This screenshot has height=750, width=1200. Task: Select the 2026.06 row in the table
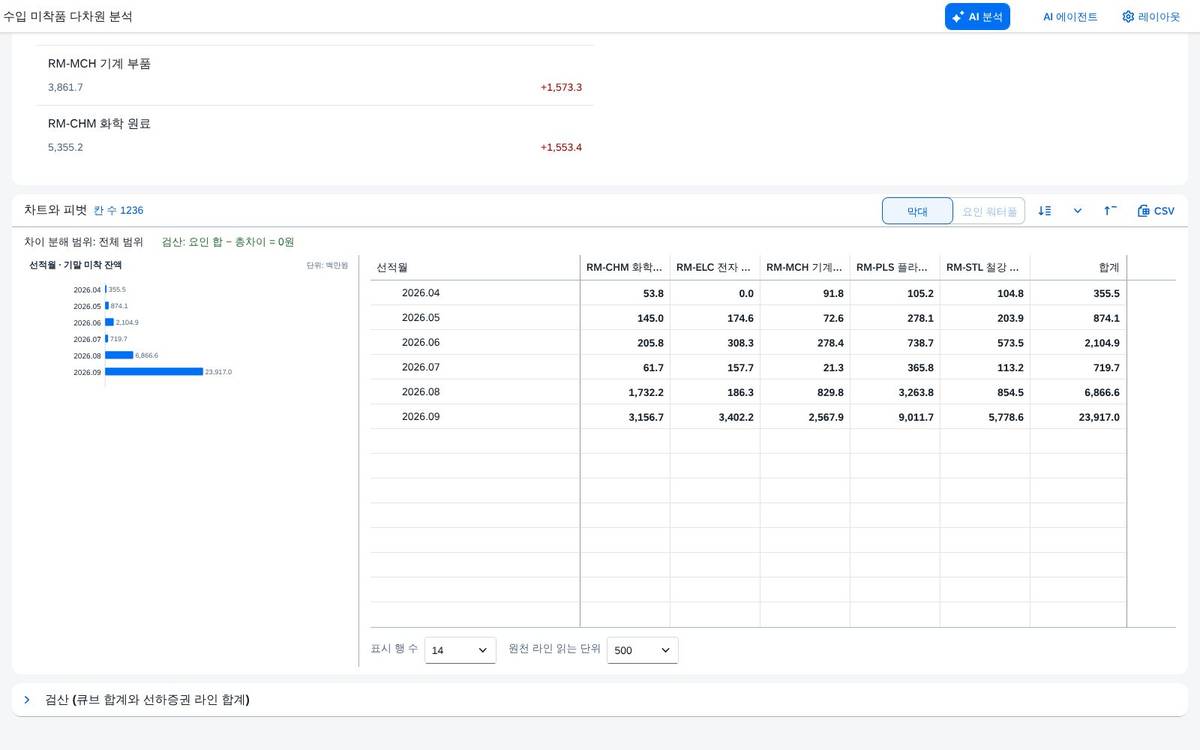tap(748, 342)
